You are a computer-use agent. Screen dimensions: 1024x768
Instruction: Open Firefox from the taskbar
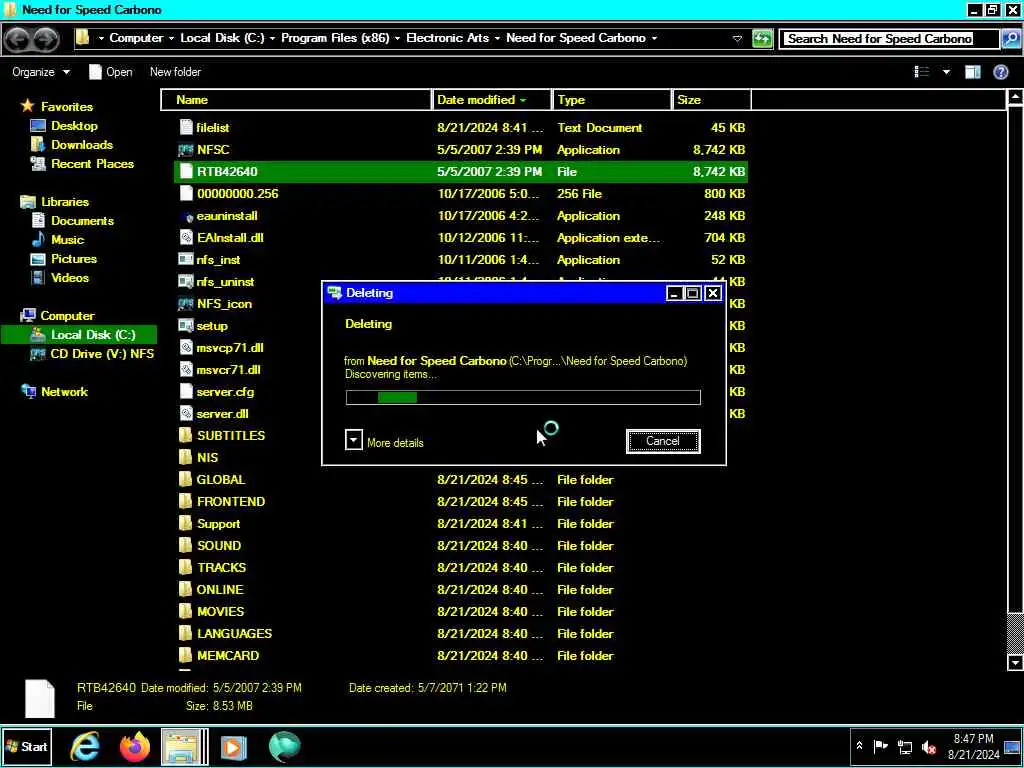(x=135, y=747)
